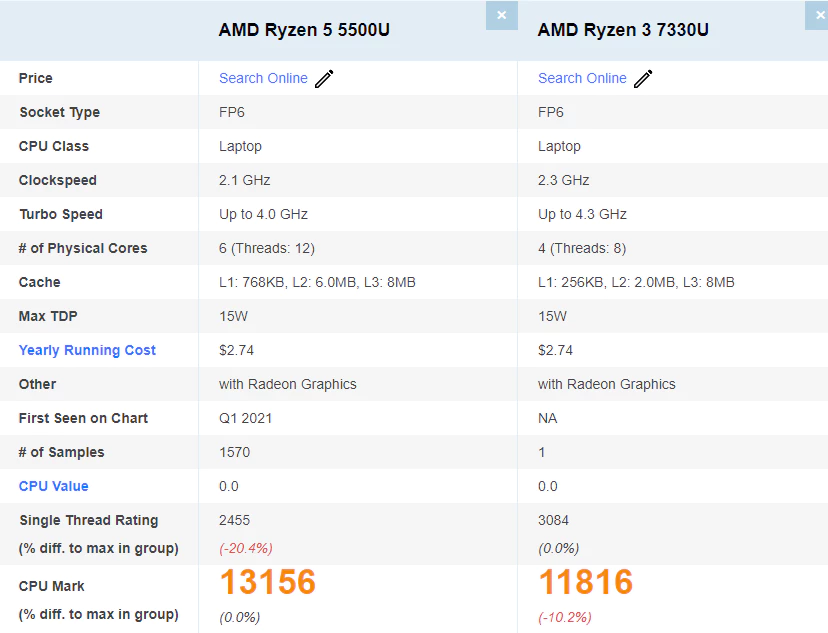Click the 2.3 GHz clockspeed value

[563, 180]
